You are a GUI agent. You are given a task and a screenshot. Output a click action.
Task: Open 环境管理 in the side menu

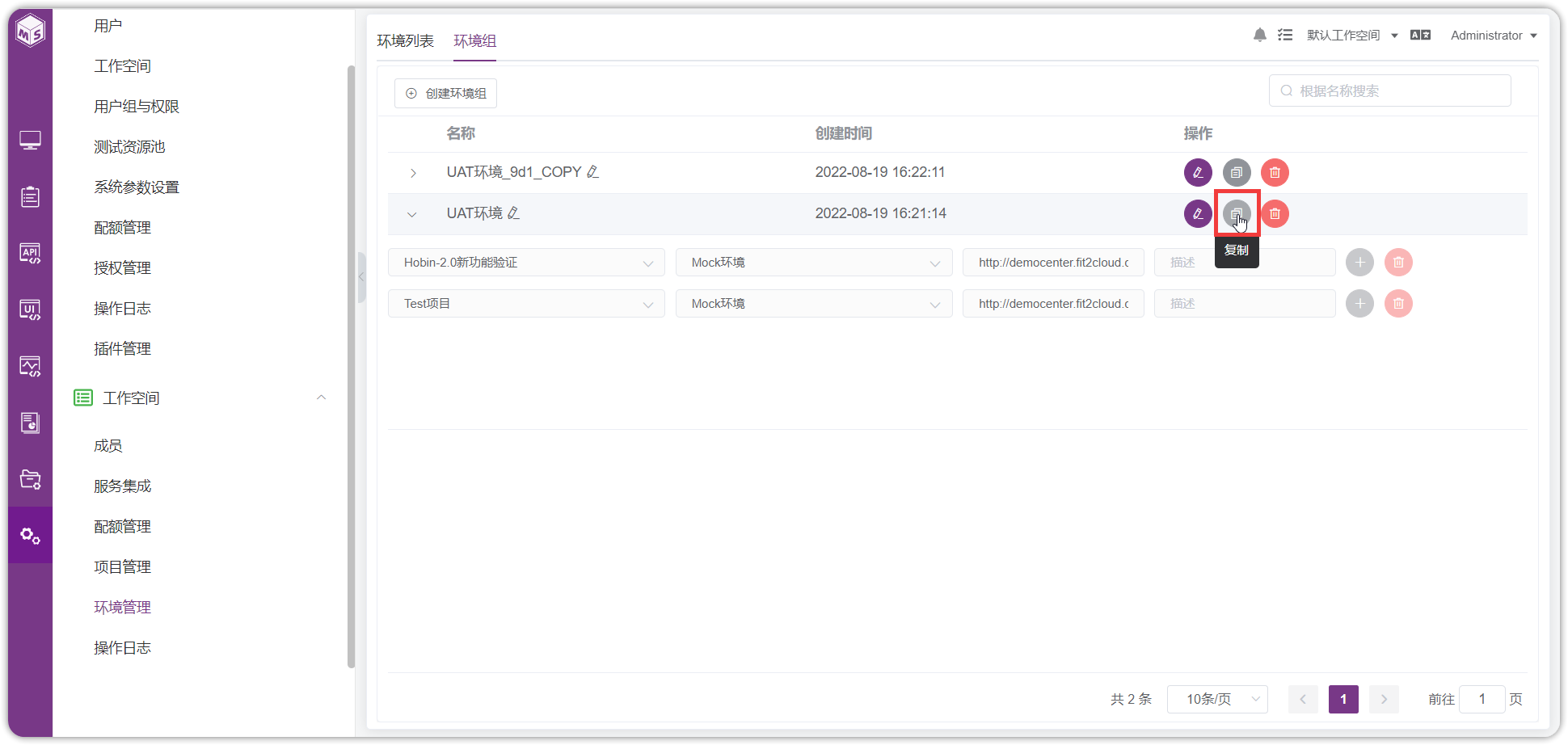[122, 607]
